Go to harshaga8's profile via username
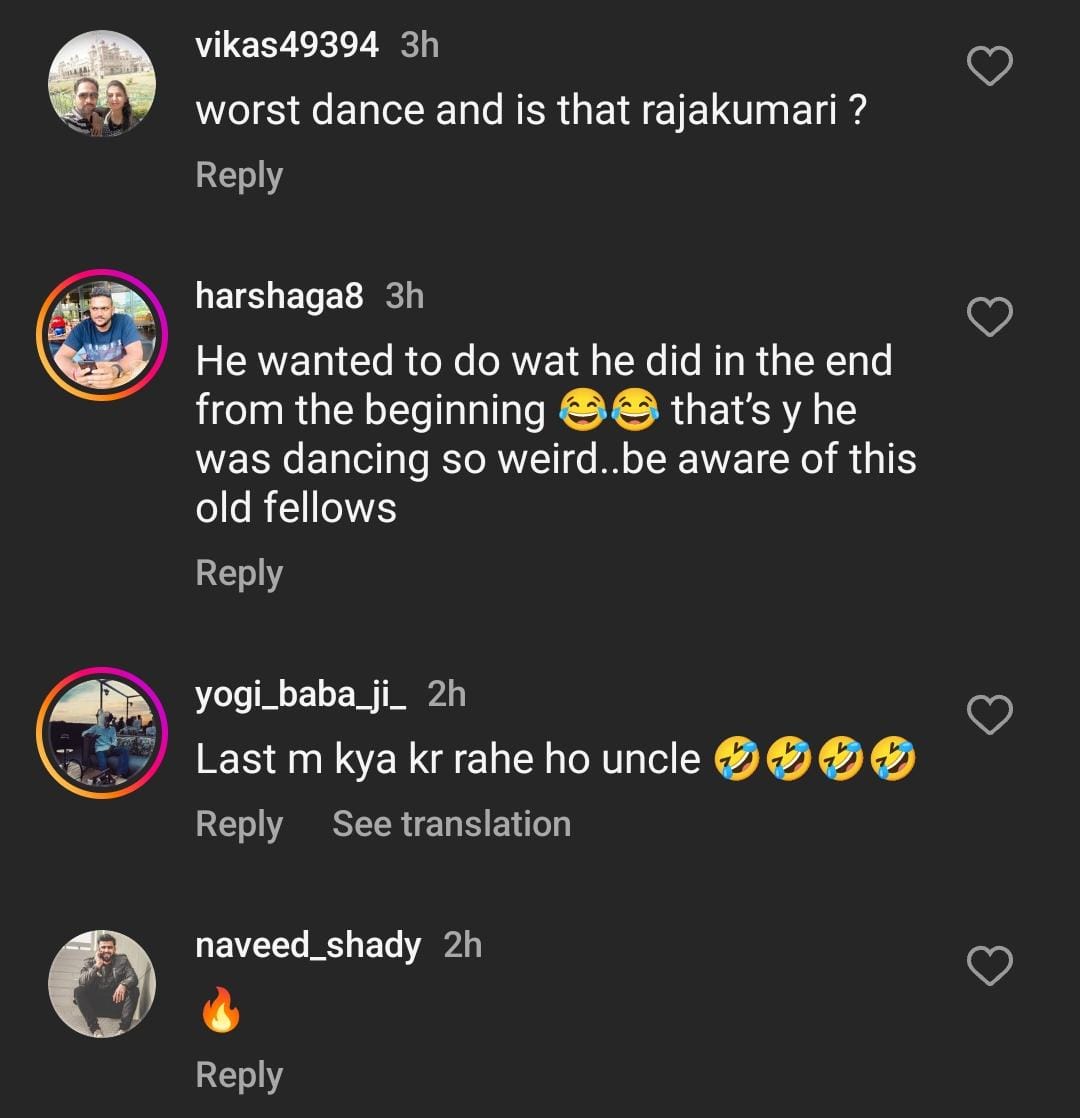Screen dimensions: 1080x1118 279,296
